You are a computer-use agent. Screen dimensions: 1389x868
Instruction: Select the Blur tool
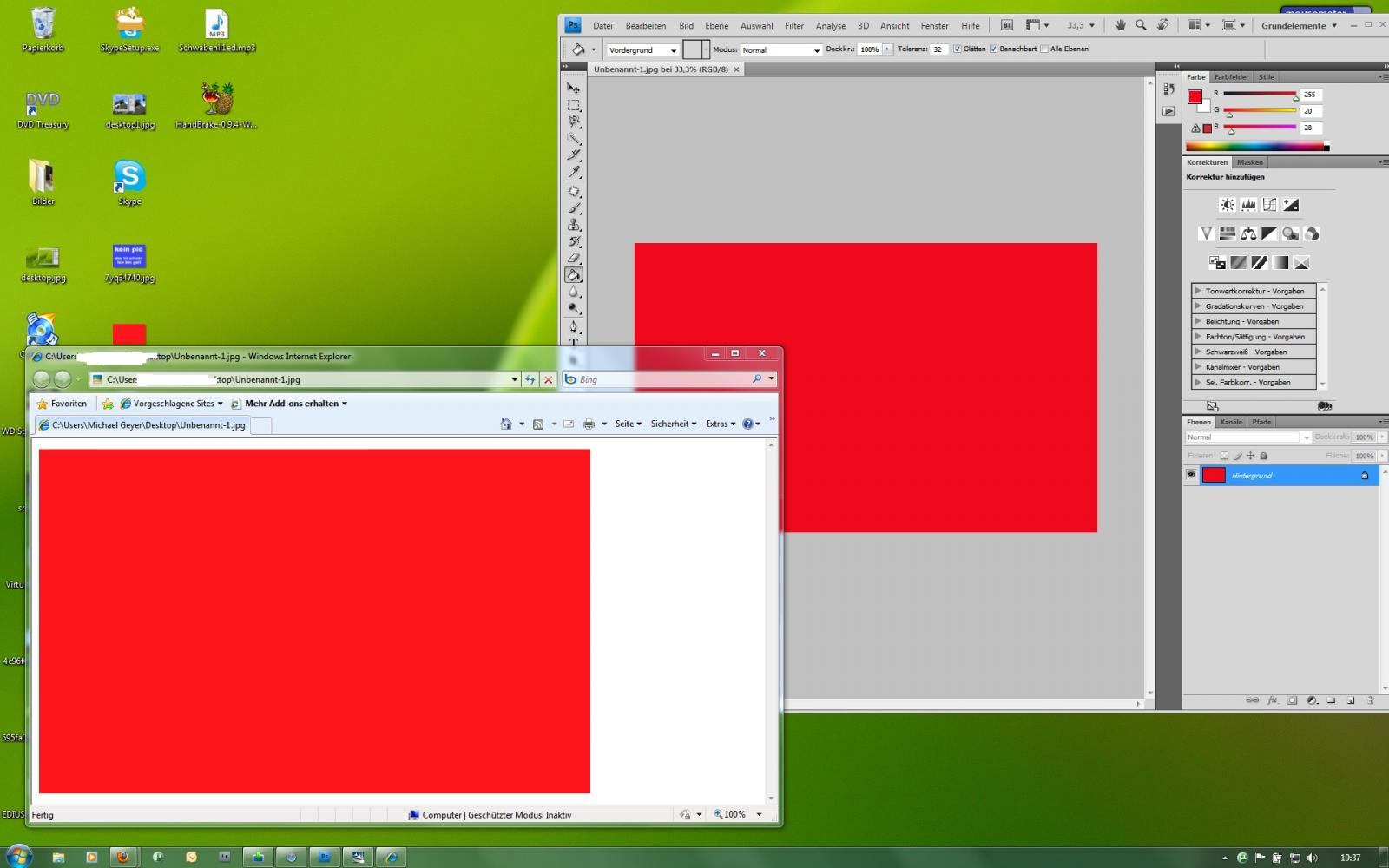(574, 292)
